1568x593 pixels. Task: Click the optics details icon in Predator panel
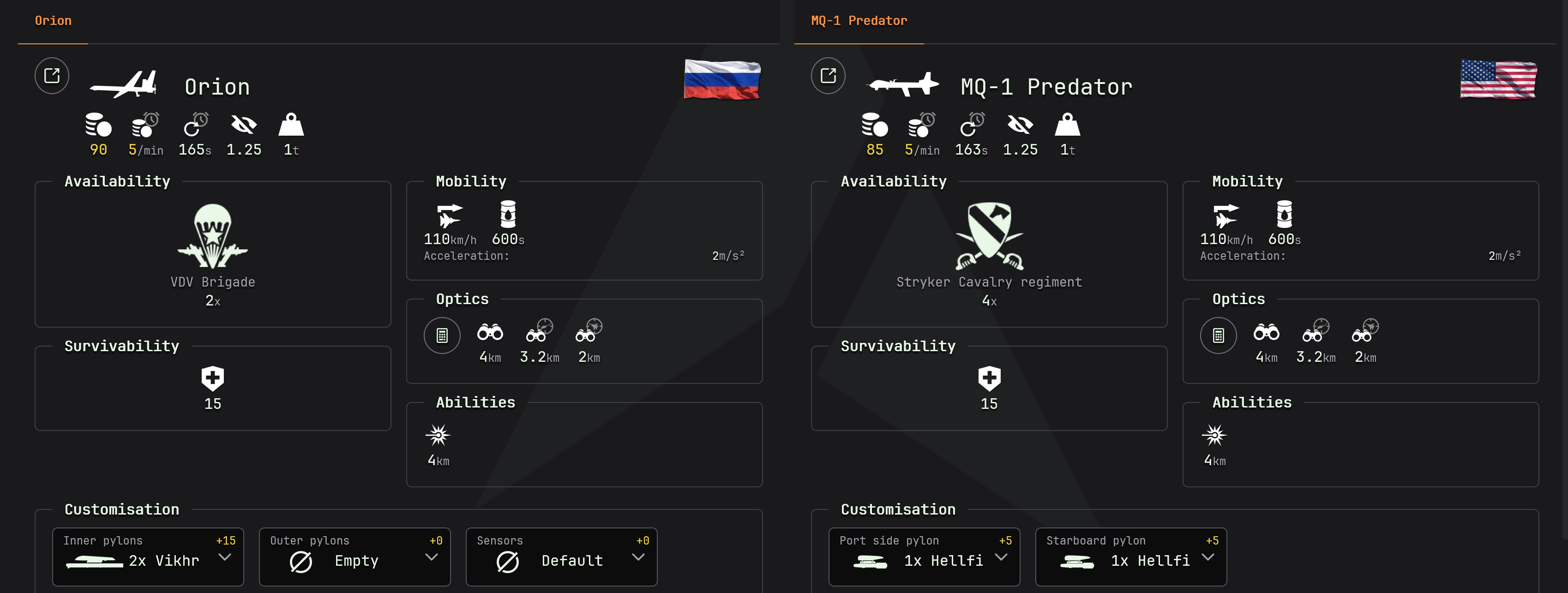tap(1218, 335)
